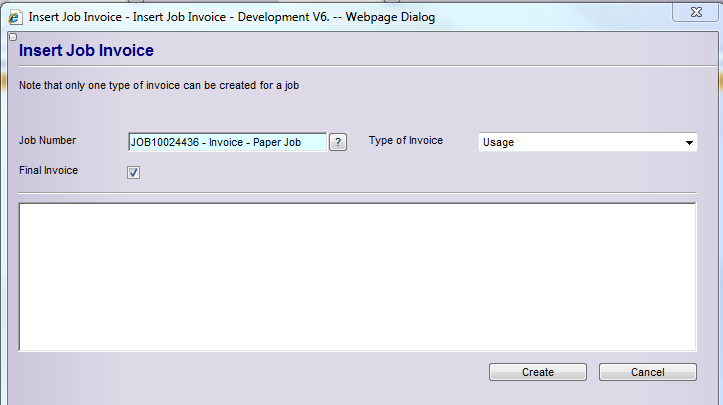Click into the Job Number input field
This screenshot has height=405, width=723.
[x=227, y=142]
